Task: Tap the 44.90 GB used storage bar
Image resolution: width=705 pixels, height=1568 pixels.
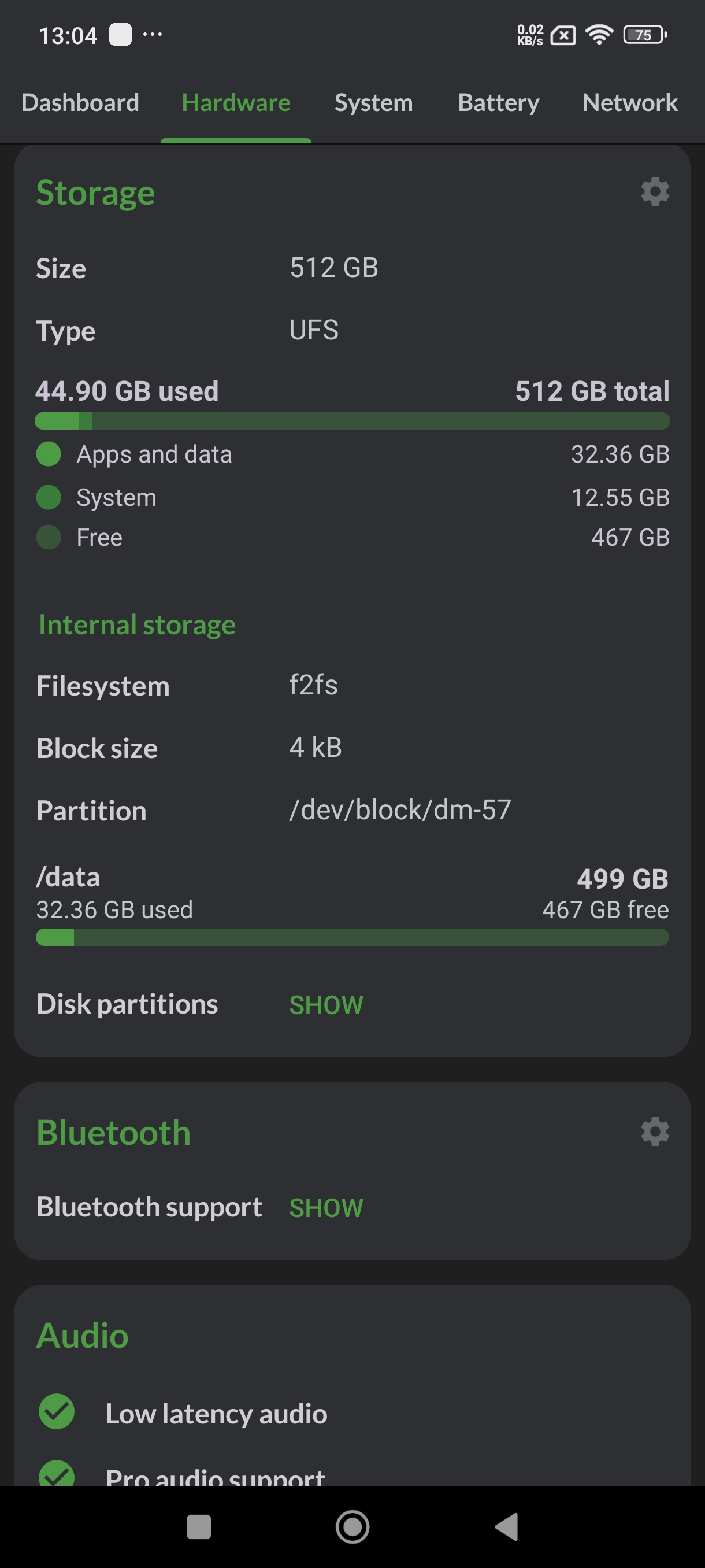Action: 352,420
